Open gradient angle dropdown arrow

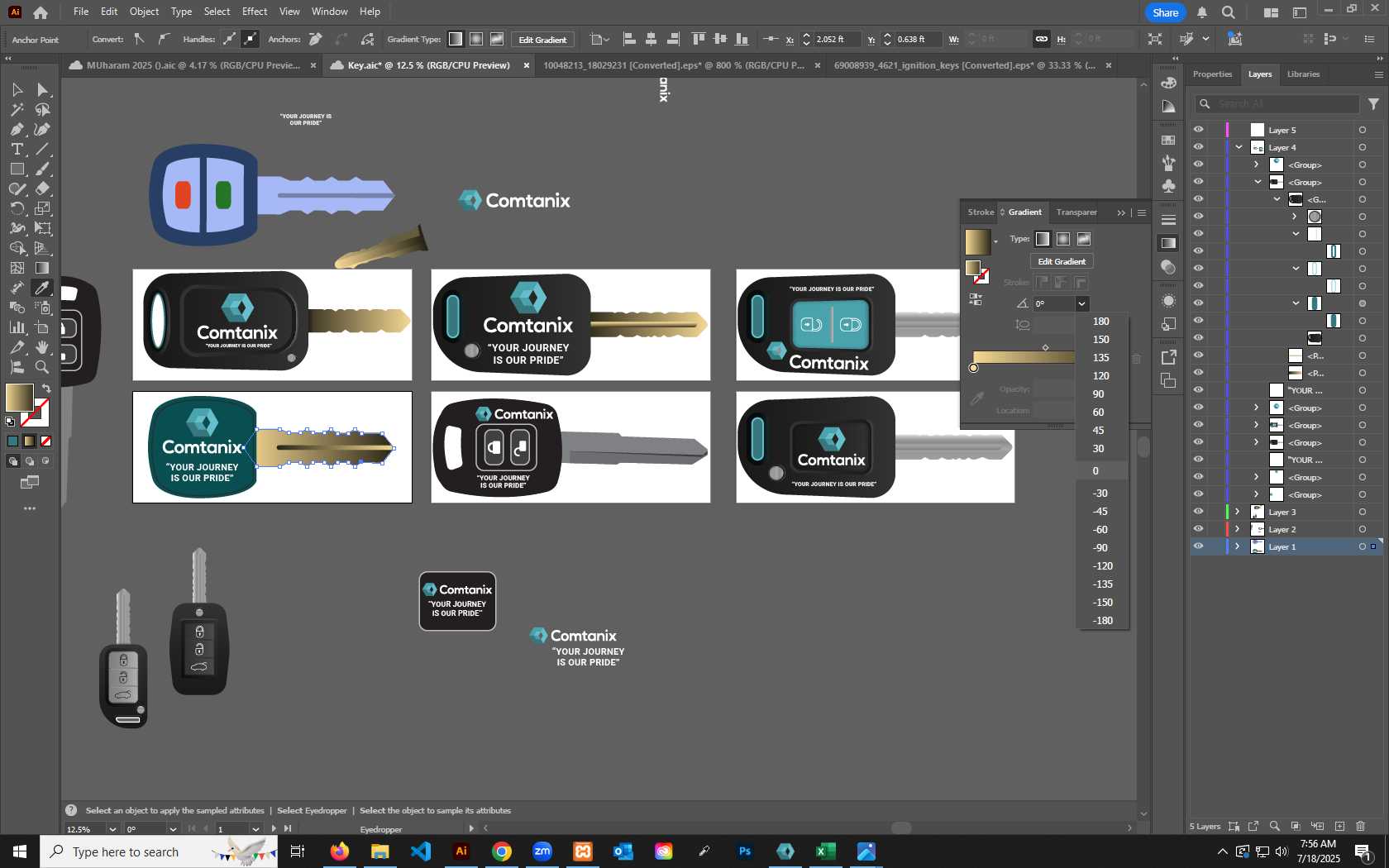tap(1081, 303)
